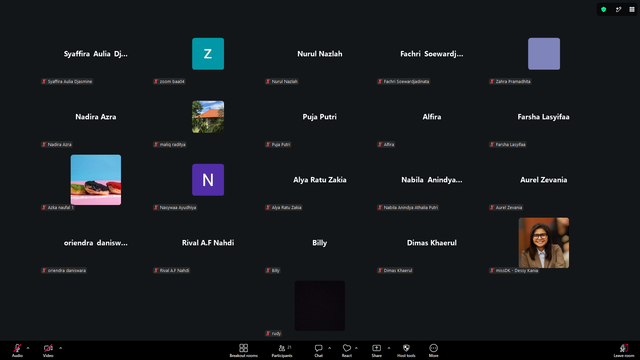Screen dimensions: 640x360
Task: Click small name label 'rudy'
Action: 276,333
